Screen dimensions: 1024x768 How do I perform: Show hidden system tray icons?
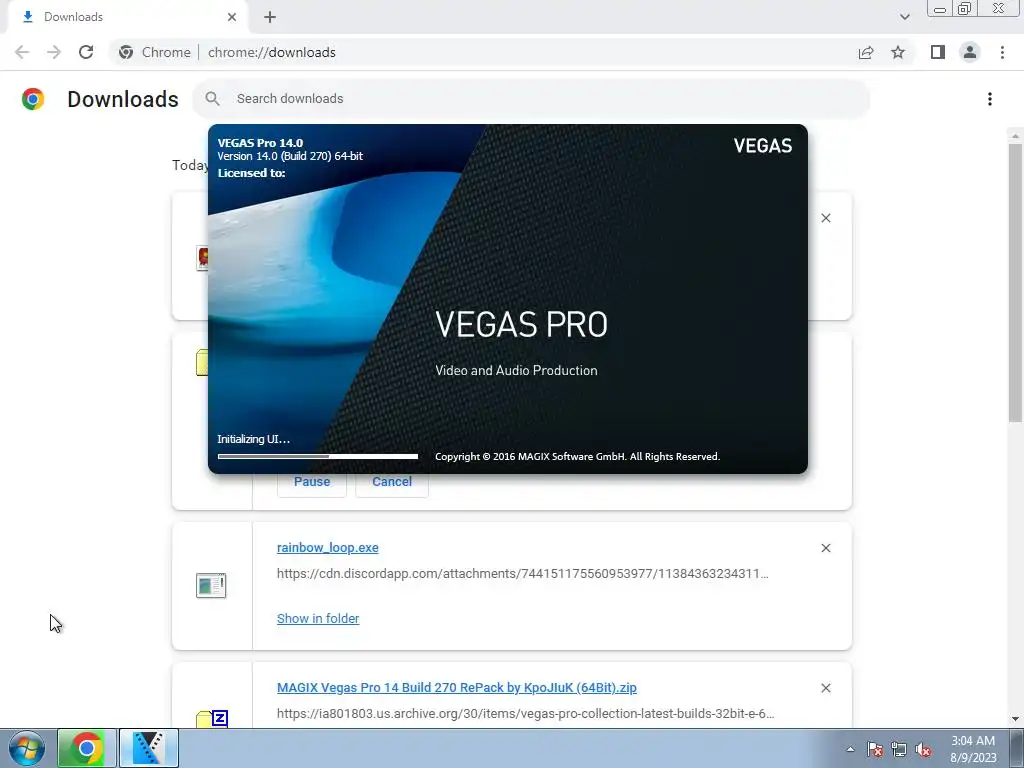pyautogui.click(x=850, y=749)
